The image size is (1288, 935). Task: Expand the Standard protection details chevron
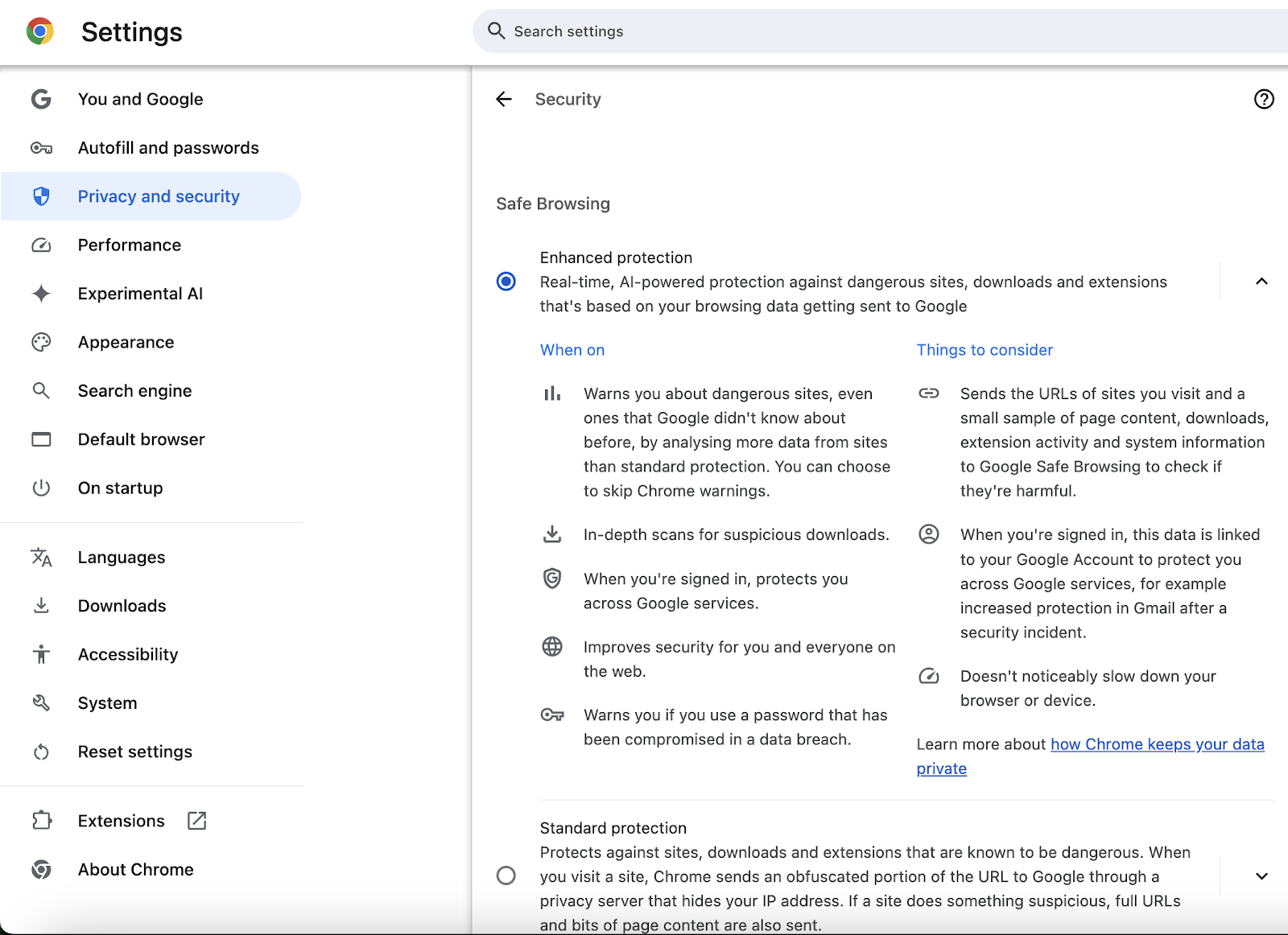[x=1261, y=876]
